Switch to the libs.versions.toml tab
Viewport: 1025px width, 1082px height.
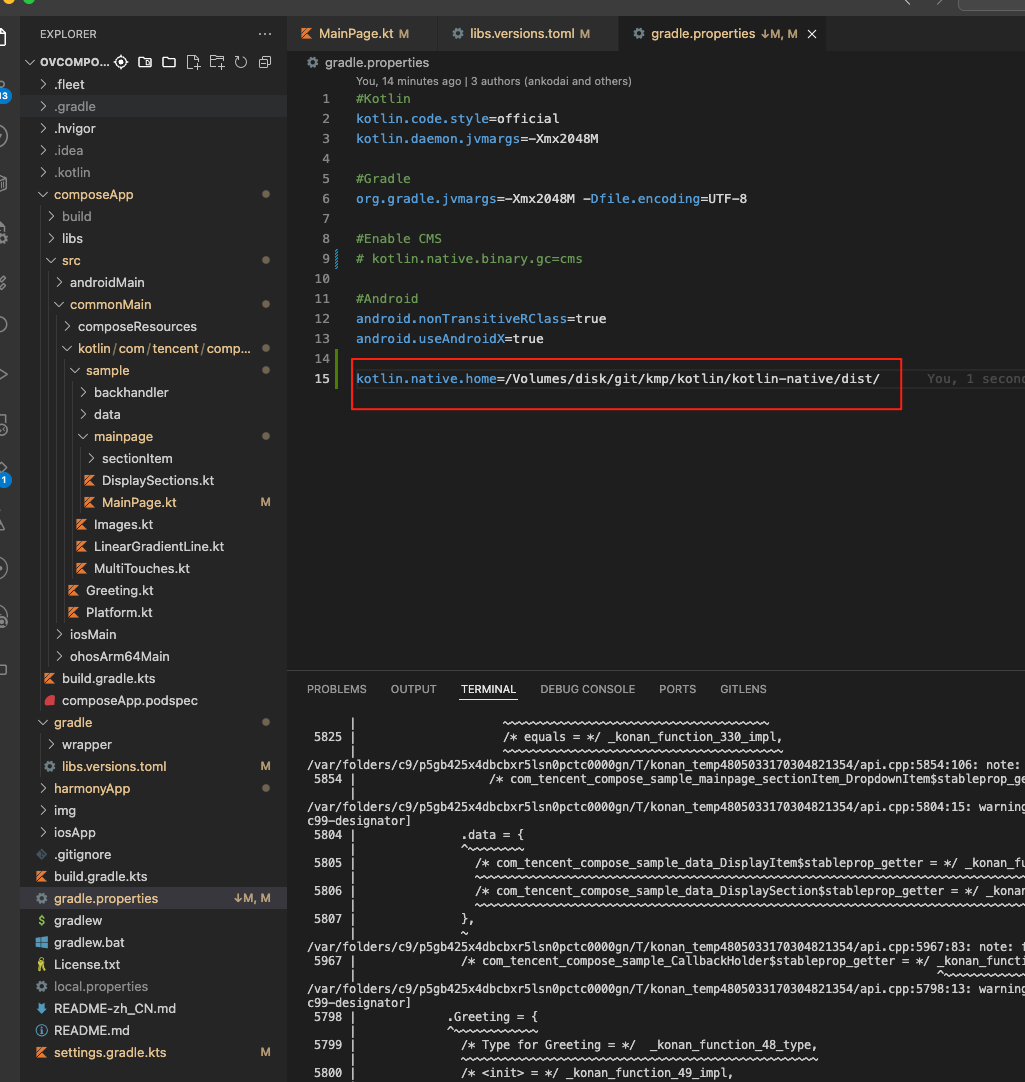pyautogui.click(x=521, y=34)
